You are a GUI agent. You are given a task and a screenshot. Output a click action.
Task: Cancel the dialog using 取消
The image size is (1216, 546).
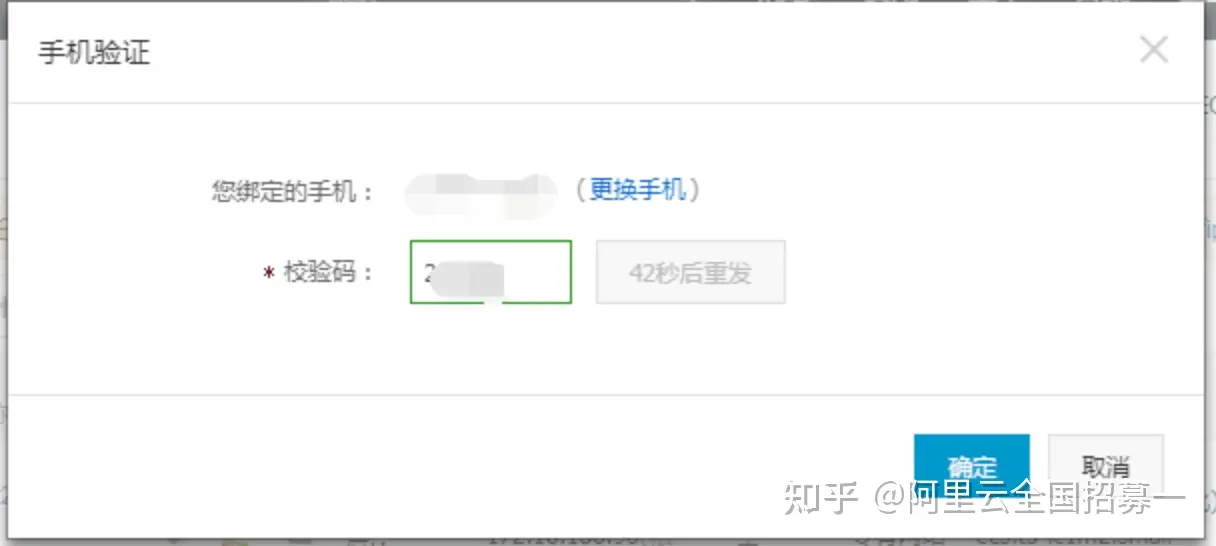point(1105,466)
